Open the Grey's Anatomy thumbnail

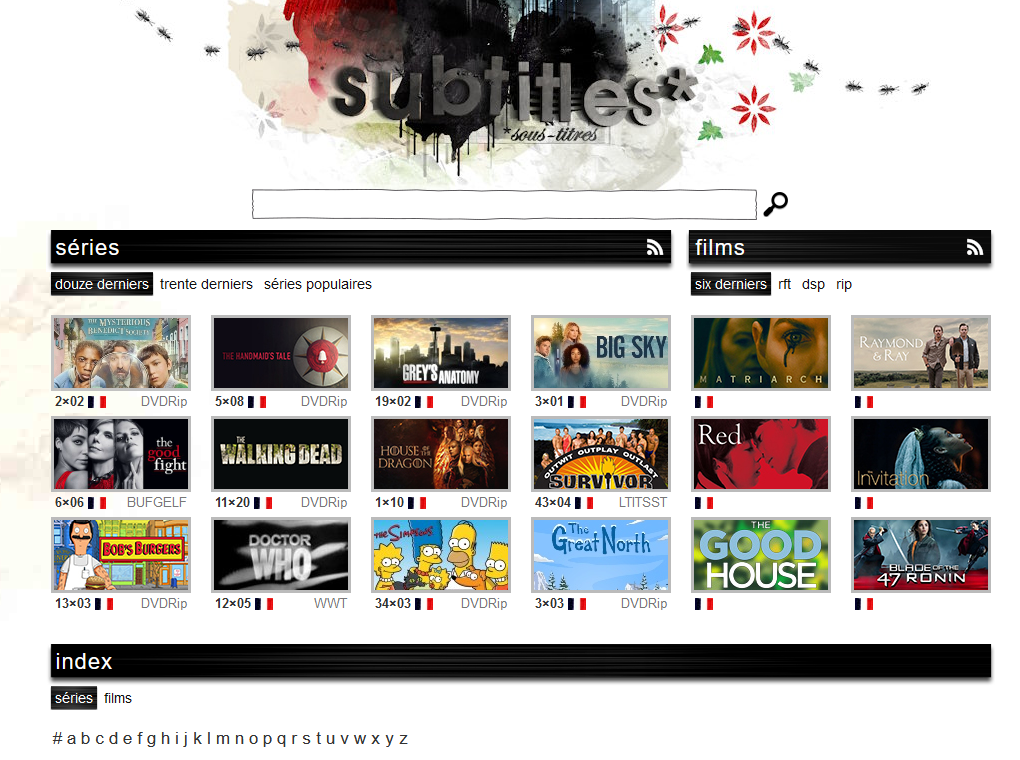tap(441, 353)
